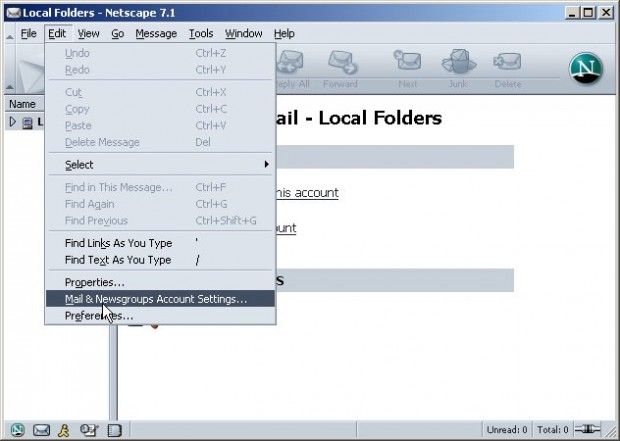Click the Total: 0 status text

pos(553,430)
